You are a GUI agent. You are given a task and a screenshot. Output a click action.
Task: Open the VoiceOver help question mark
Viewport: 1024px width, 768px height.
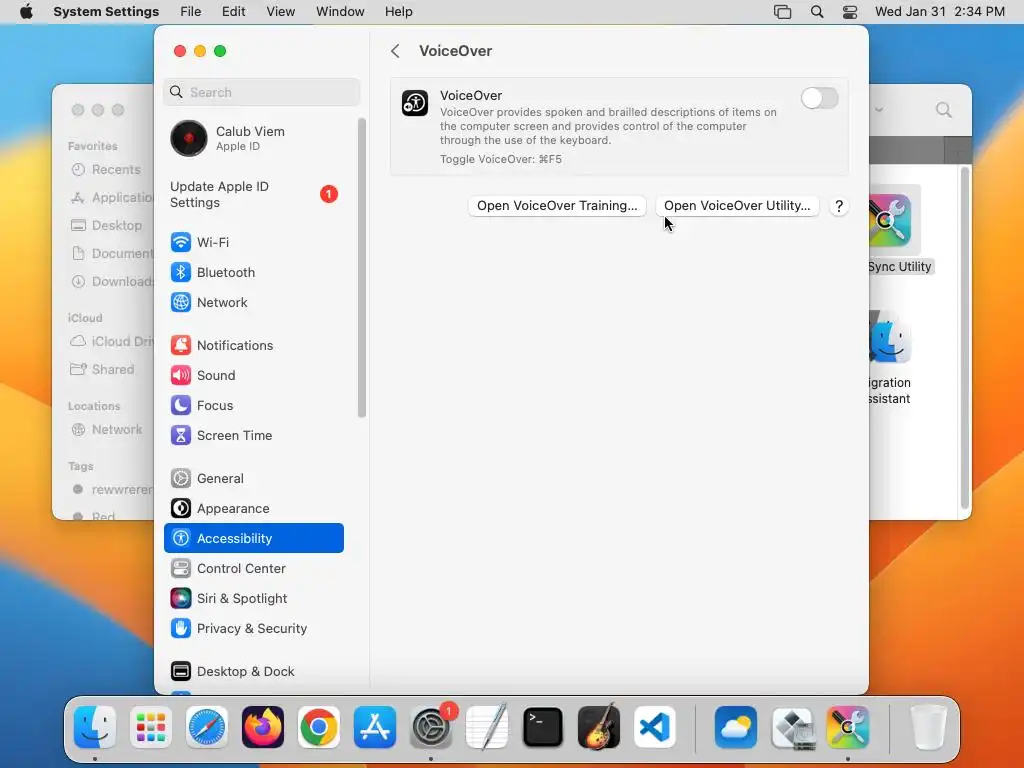click(839, 206)
